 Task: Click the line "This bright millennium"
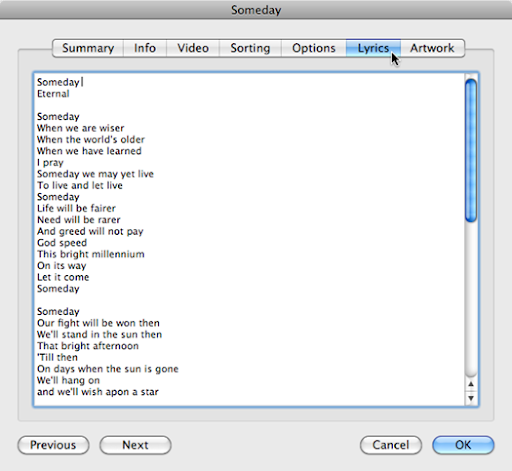91,254
